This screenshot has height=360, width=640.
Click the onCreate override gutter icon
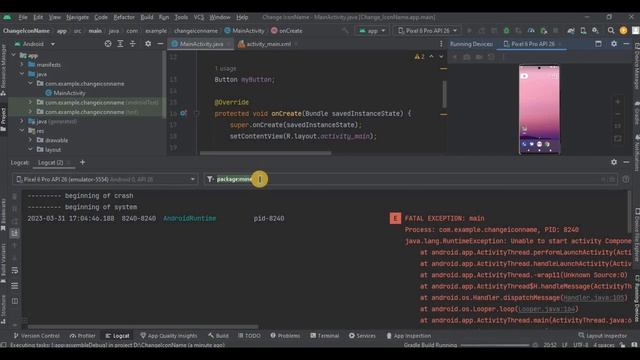(x=183, y=113)
